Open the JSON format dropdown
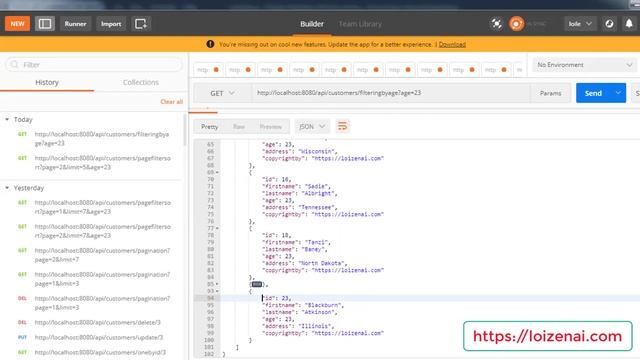The image size is (640, 360). 312,127
